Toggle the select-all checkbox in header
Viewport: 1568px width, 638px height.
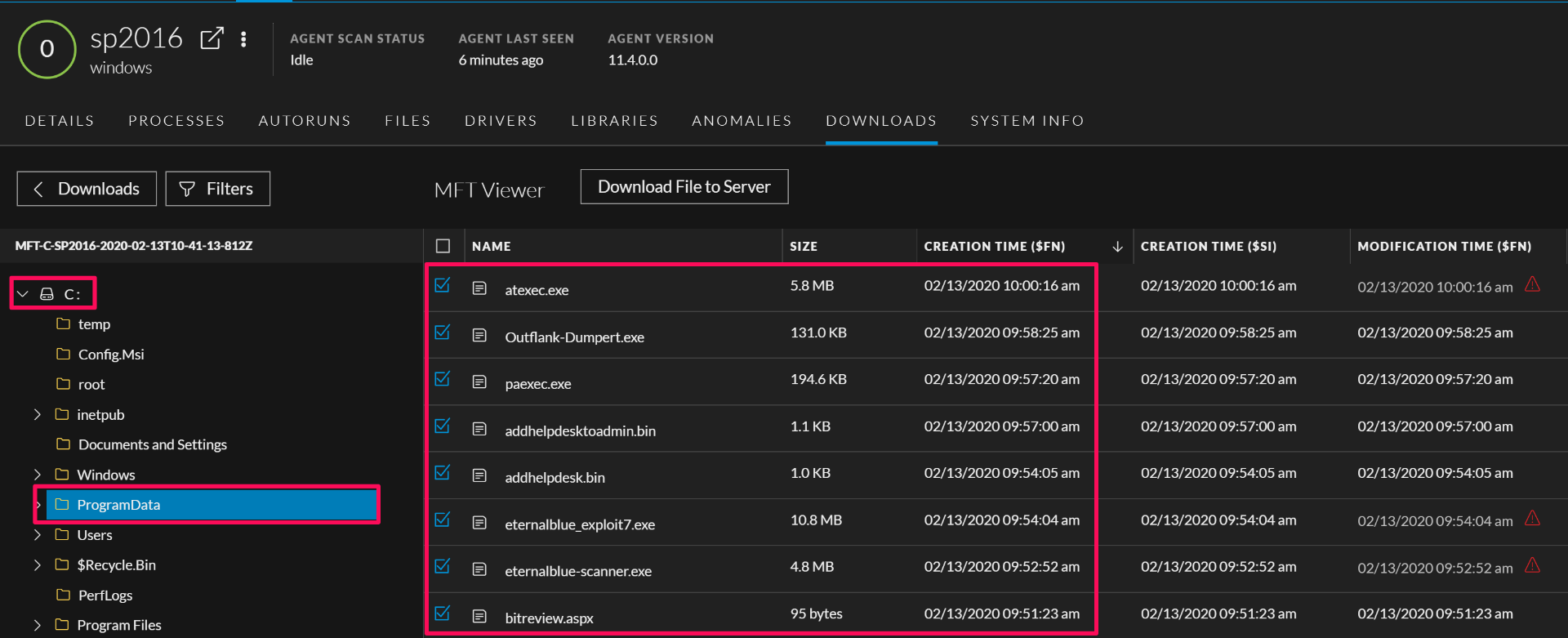tap(443, 246)
